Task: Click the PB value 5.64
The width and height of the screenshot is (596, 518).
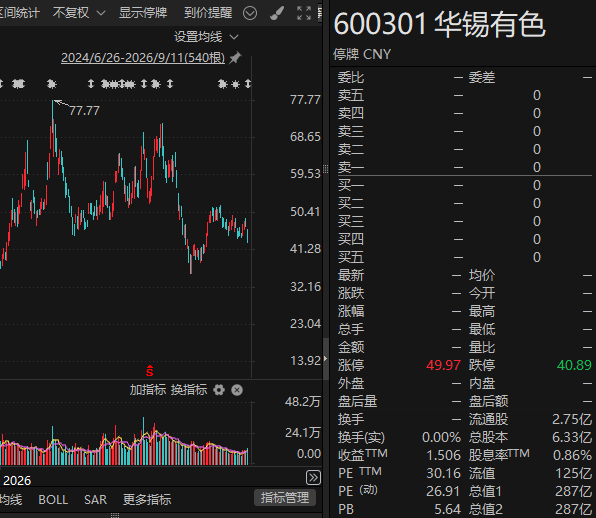Action: [447, 509]
